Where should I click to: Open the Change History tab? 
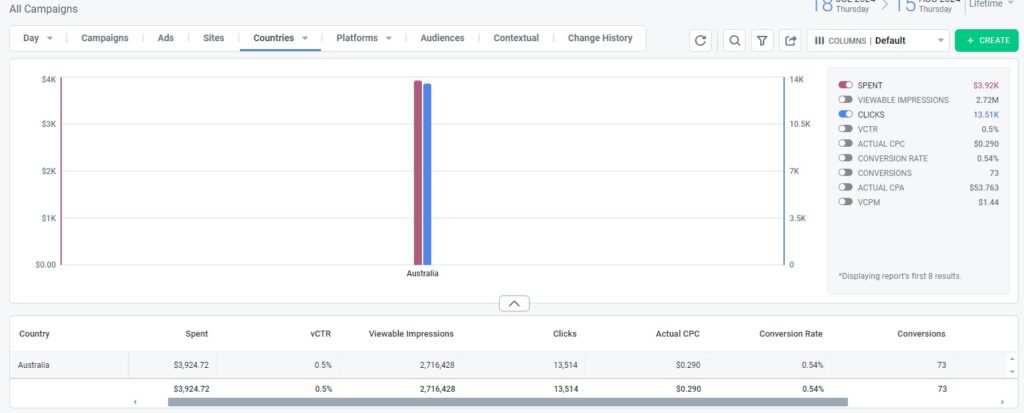600,38
